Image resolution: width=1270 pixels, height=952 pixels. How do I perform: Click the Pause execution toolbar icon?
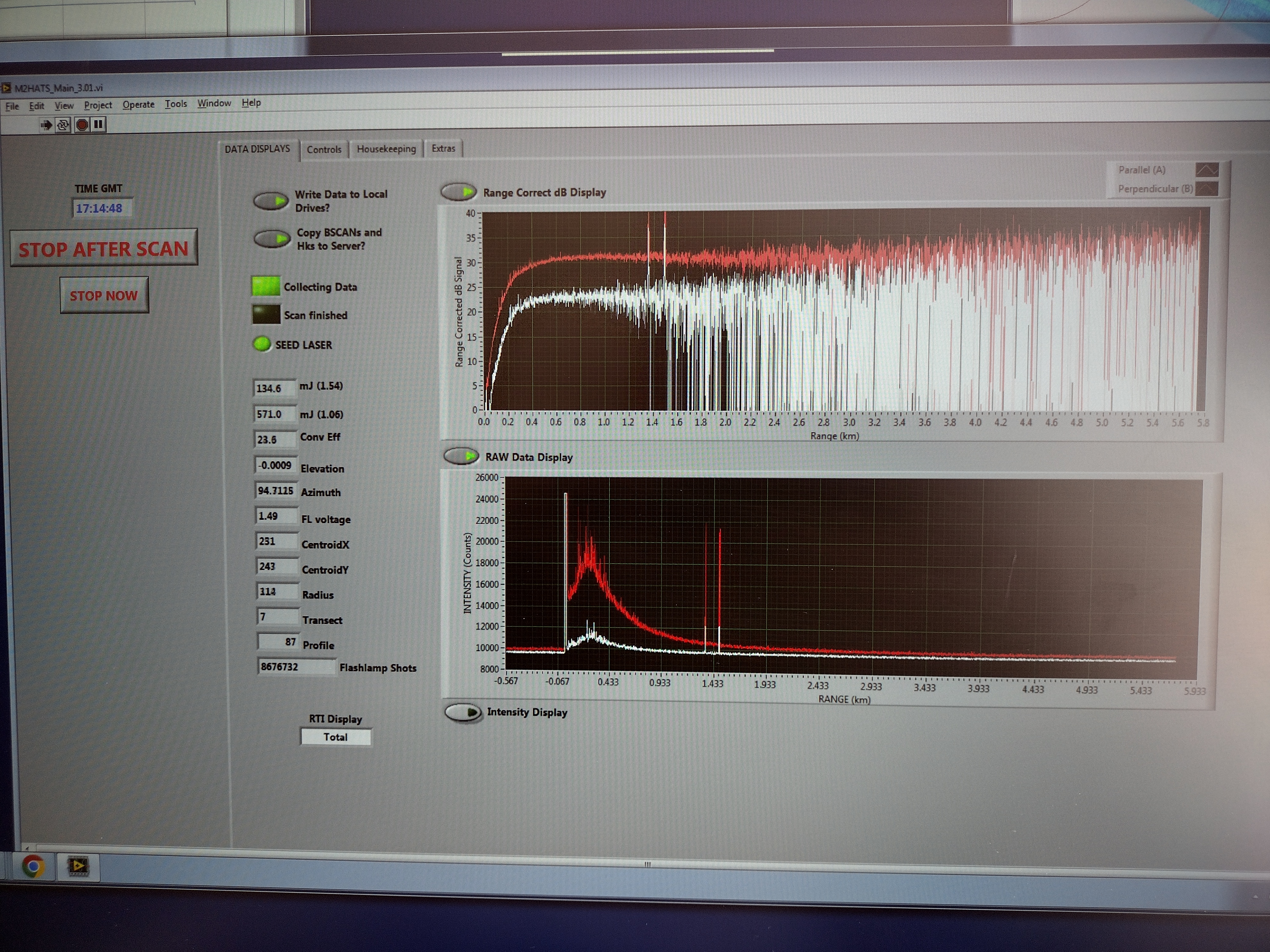99,124
